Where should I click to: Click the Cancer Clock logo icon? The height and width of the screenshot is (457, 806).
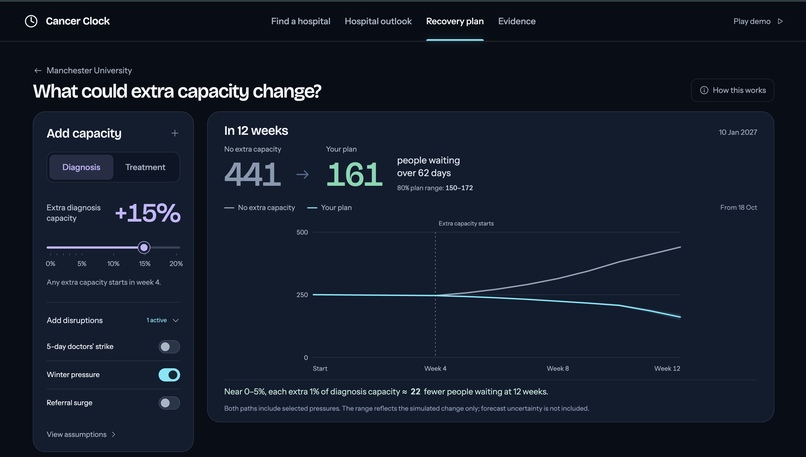tap(31, 21)
